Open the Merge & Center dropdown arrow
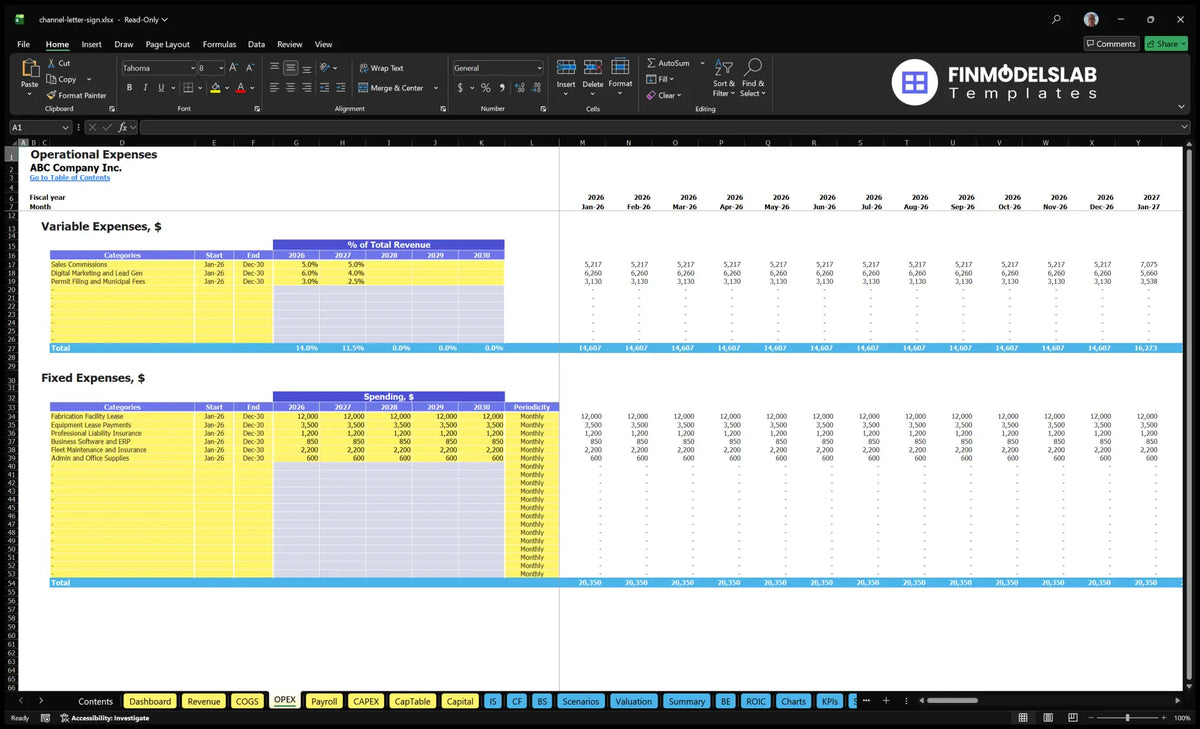The image size is (1200, 729). [436, 88]
